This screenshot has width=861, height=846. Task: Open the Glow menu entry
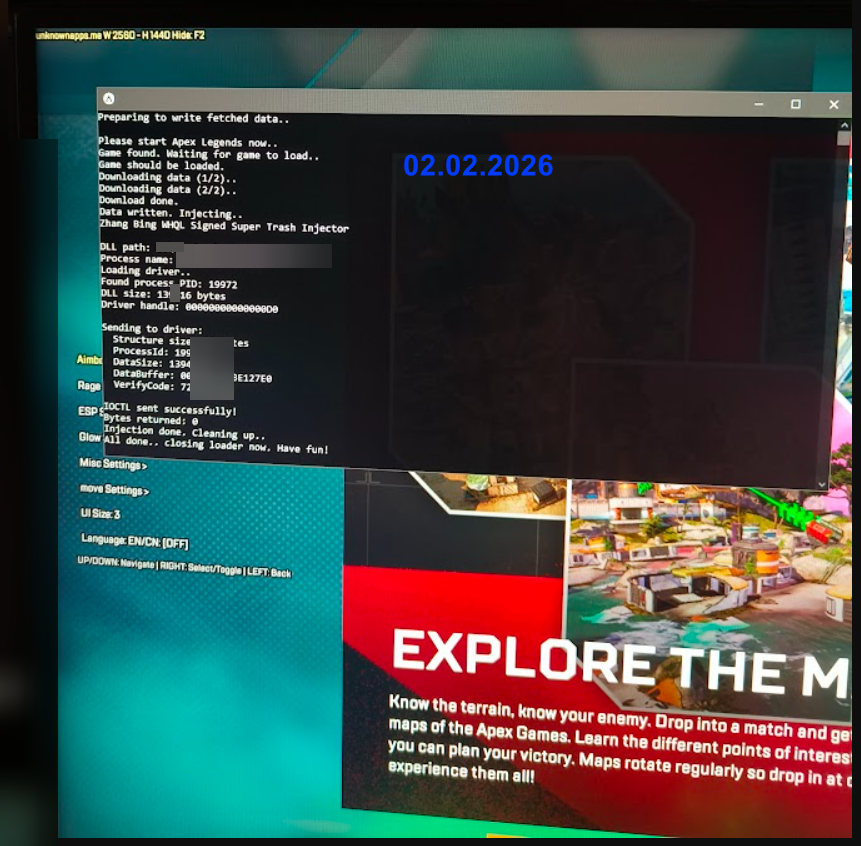pyautogui.click(x=89, y=437)
